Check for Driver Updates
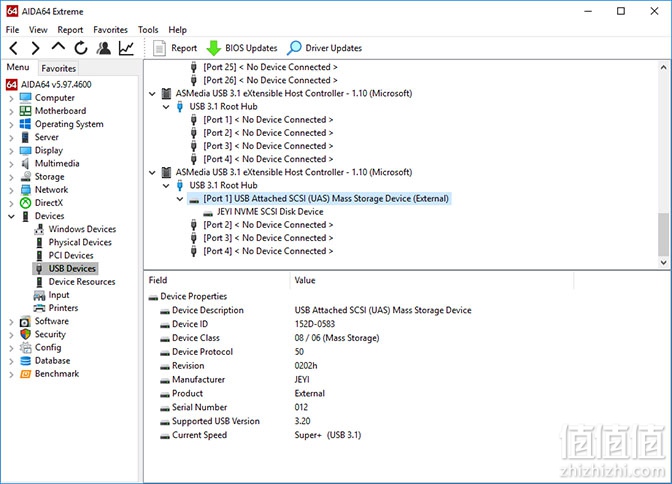This screenshot has width=672, height=484. pos(324,48)
